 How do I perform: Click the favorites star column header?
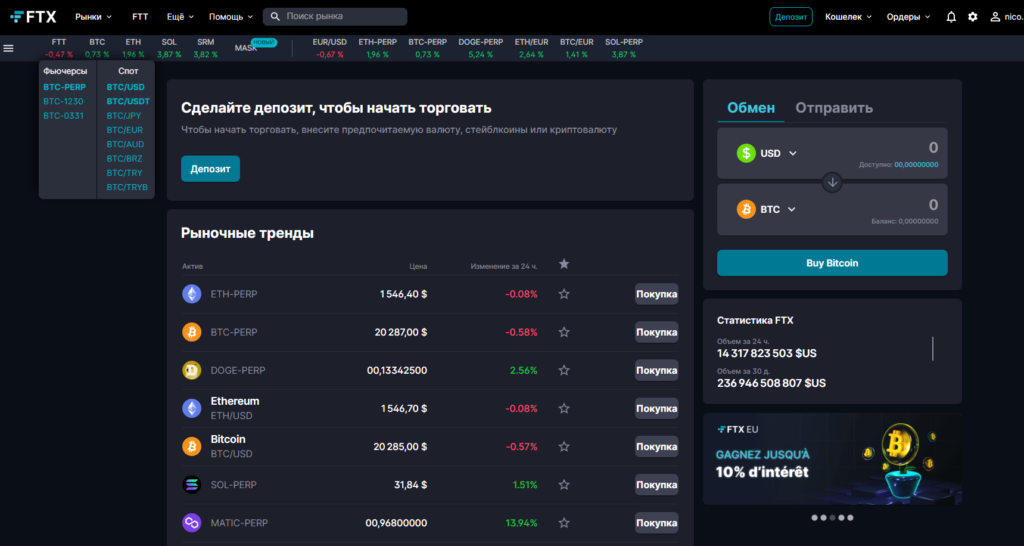coord(564,264)
